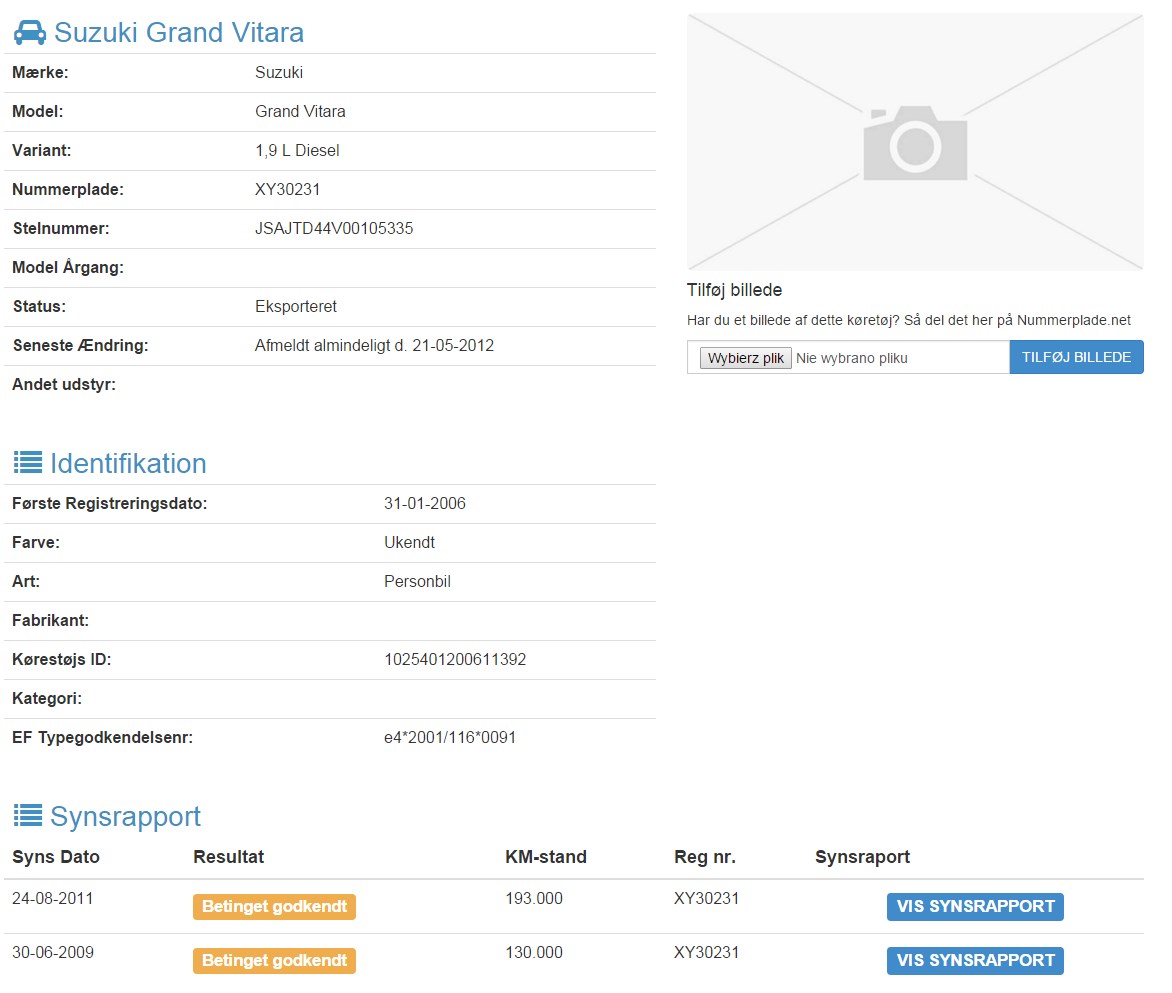Click the KM-stand column header
Screen dimensions: 1172x993
pos(546,857)
